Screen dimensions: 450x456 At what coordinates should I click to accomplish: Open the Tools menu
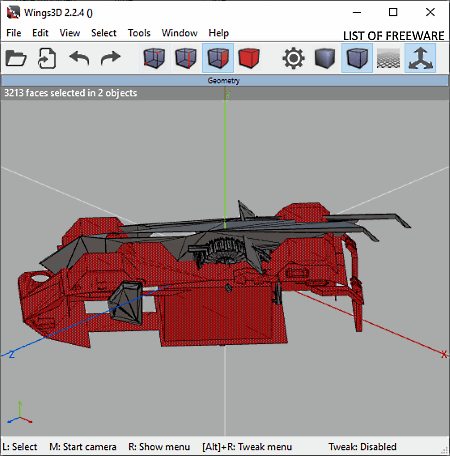click(x=139, y=33)
